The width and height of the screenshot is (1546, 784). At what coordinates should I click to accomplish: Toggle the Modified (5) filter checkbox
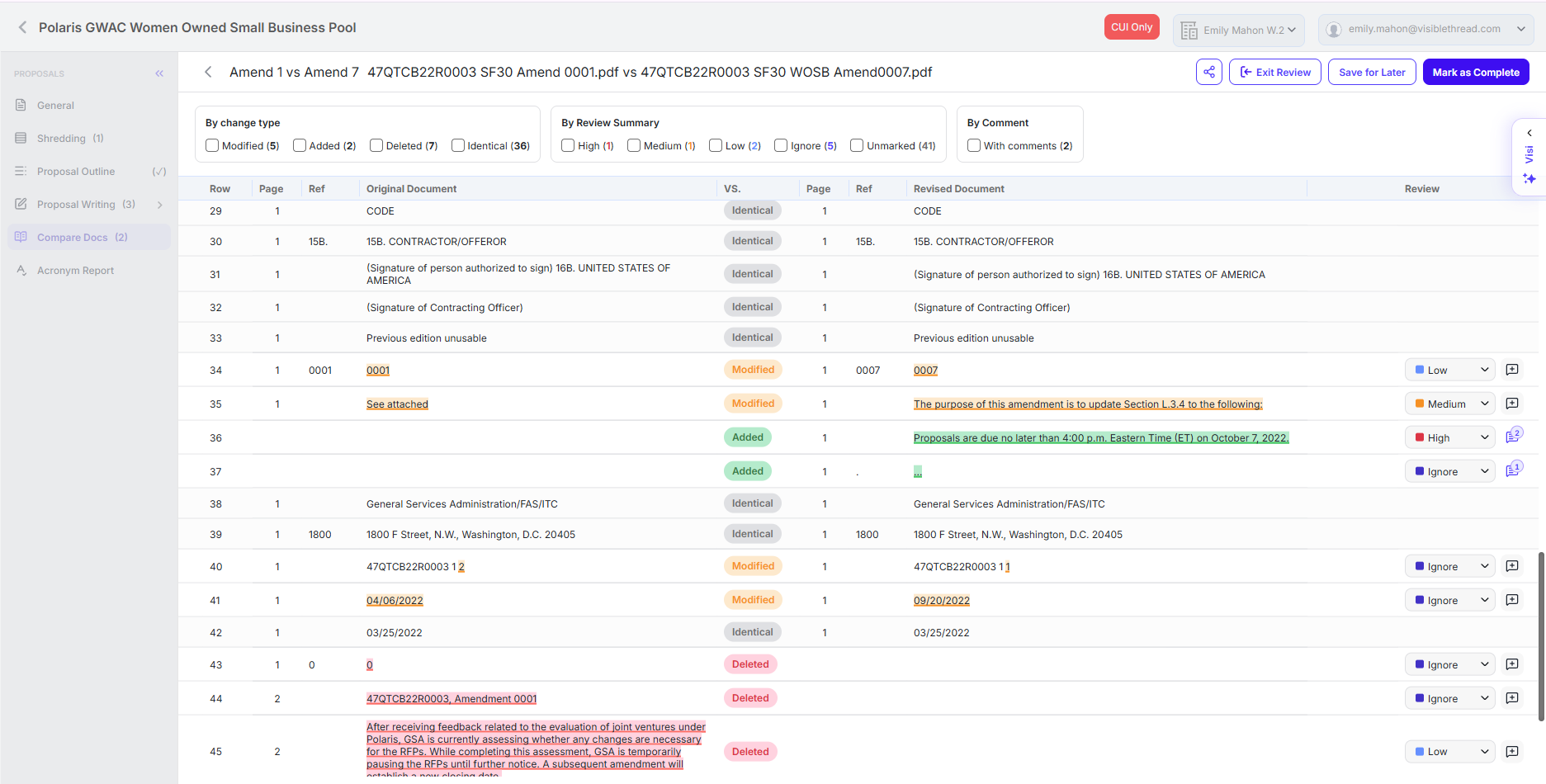(212, 145)
